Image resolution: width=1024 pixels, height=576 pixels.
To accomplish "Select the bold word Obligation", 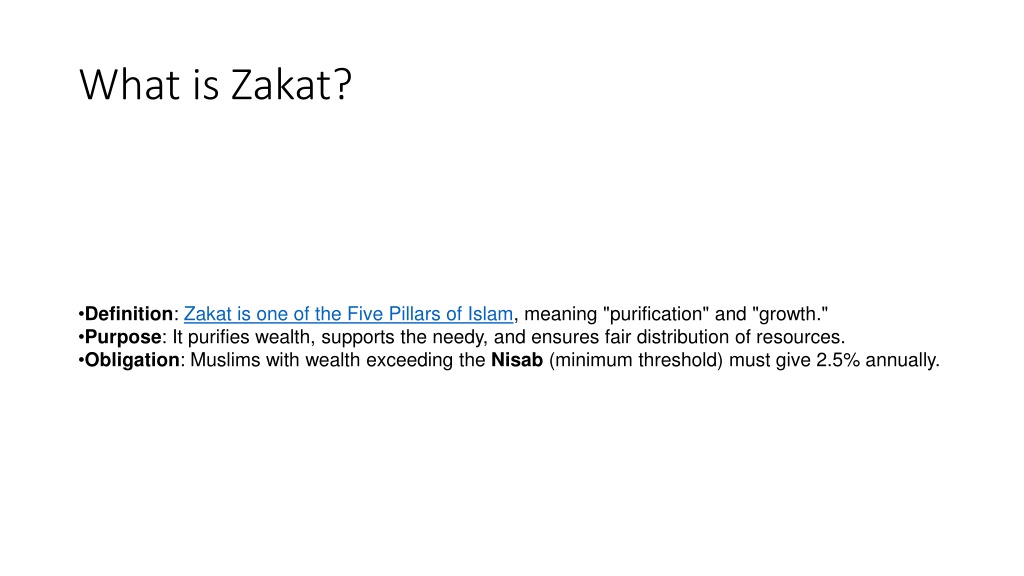I will (132, 360).
